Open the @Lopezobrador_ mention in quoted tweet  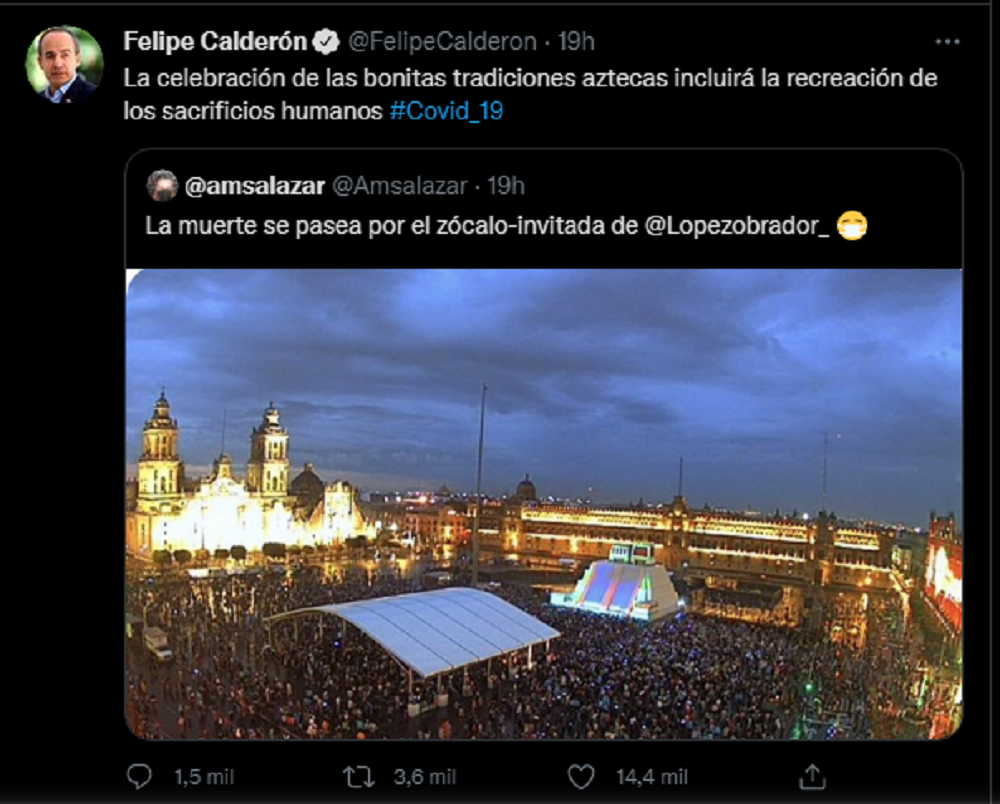click(732, 226)
